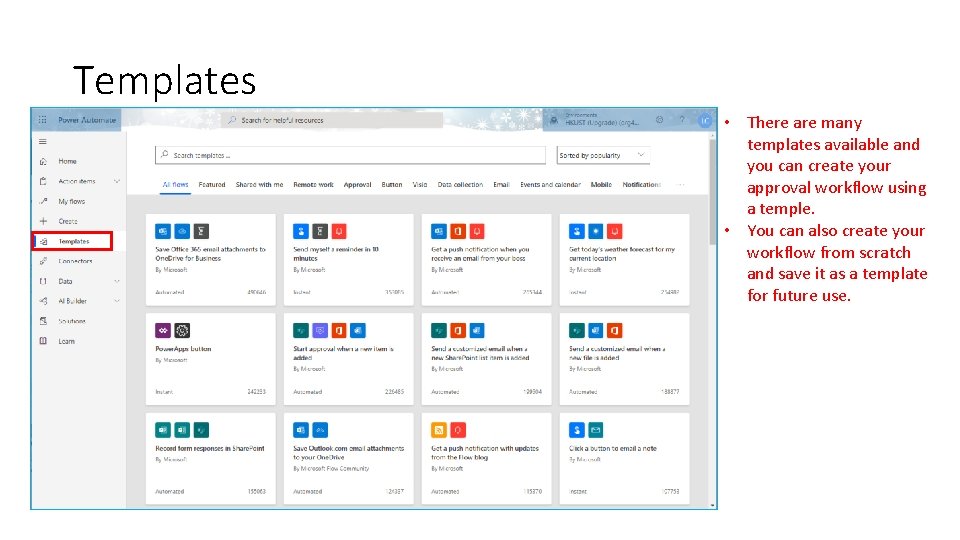Click the Learn book icon
The width and height of the screenshot is (960, 540).
(x=43, y=341)
